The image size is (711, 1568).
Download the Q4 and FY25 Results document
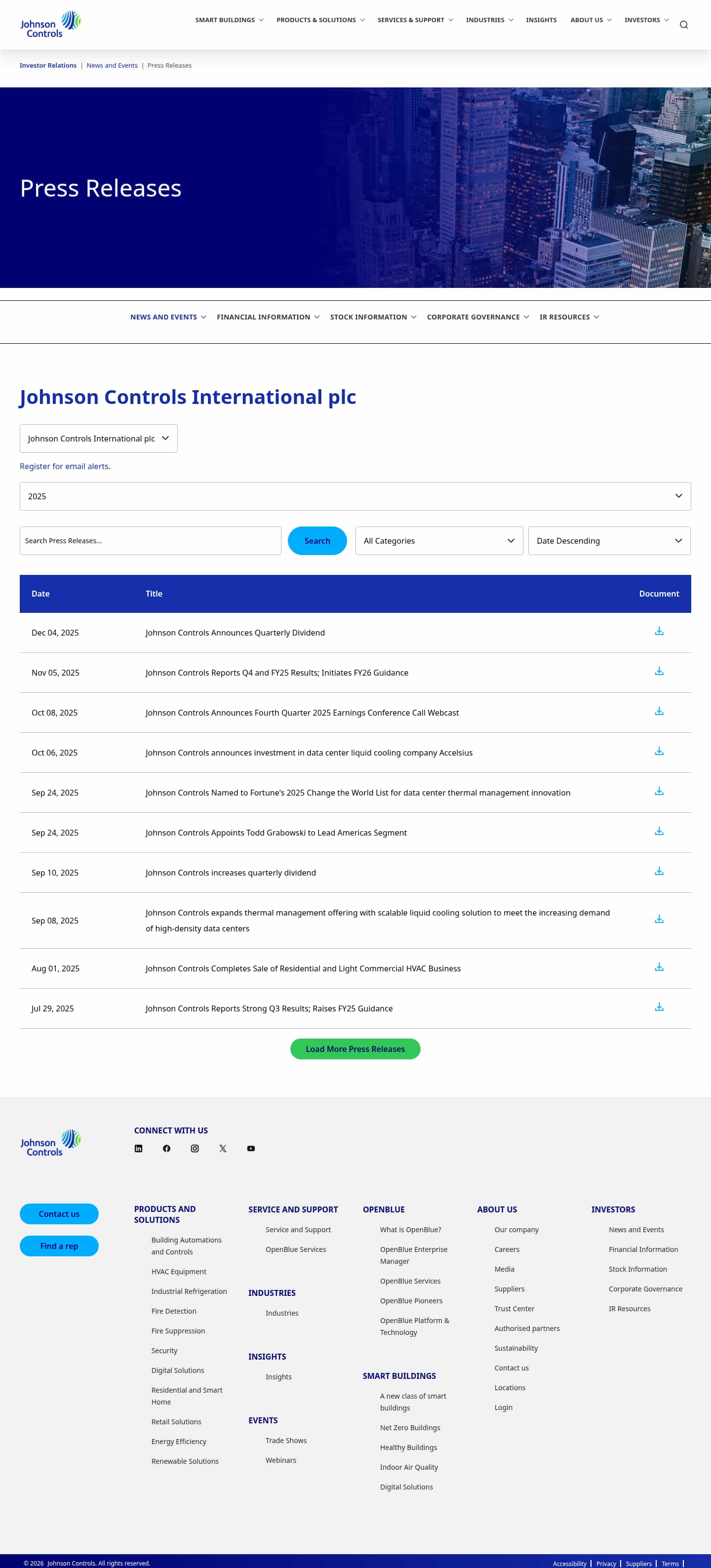659,671
